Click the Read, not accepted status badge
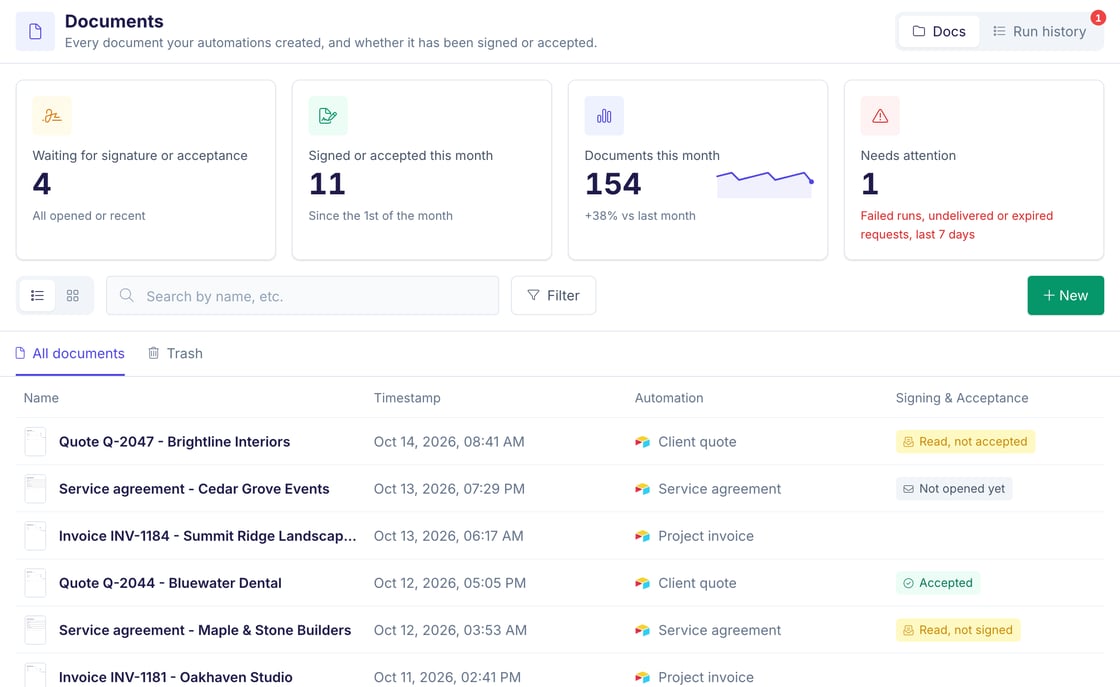The image size is (1120, 687). click(965, 441)
